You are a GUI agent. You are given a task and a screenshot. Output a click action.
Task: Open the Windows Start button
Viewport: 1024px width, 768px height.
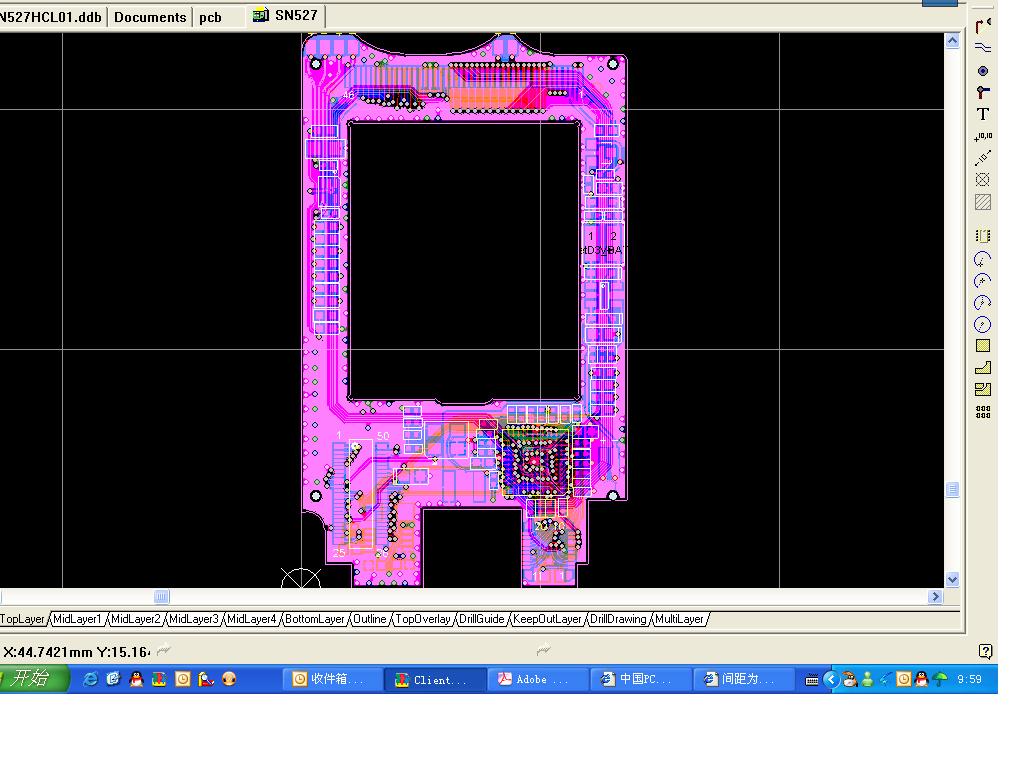32,679
